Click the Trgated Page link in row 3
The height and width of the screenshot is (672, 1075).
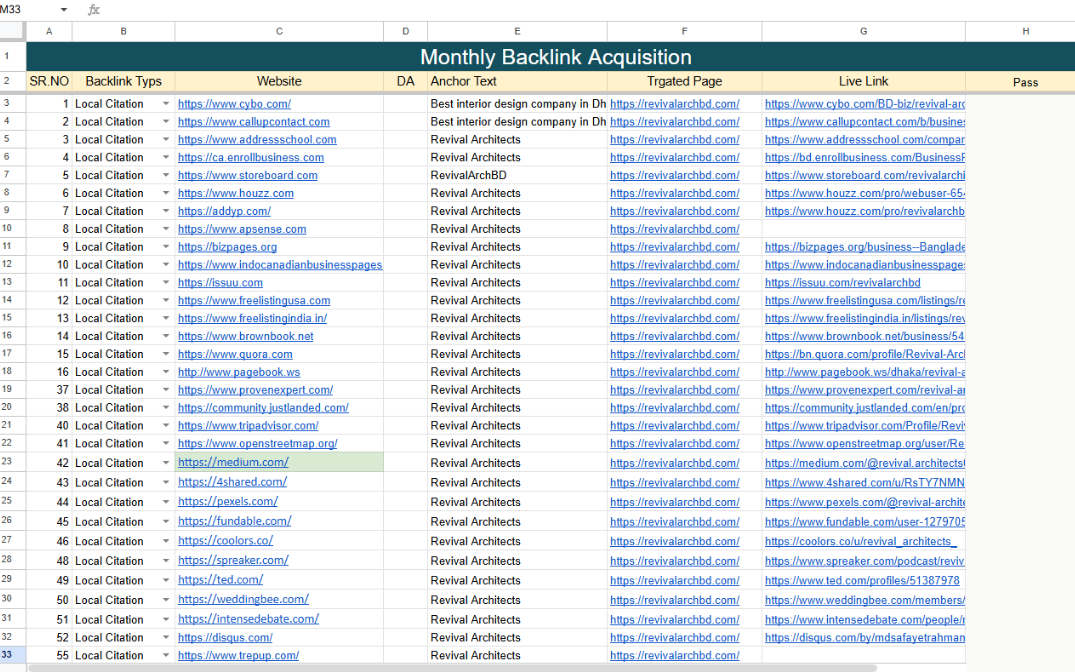pyautogui.click(x=674, y=104)
